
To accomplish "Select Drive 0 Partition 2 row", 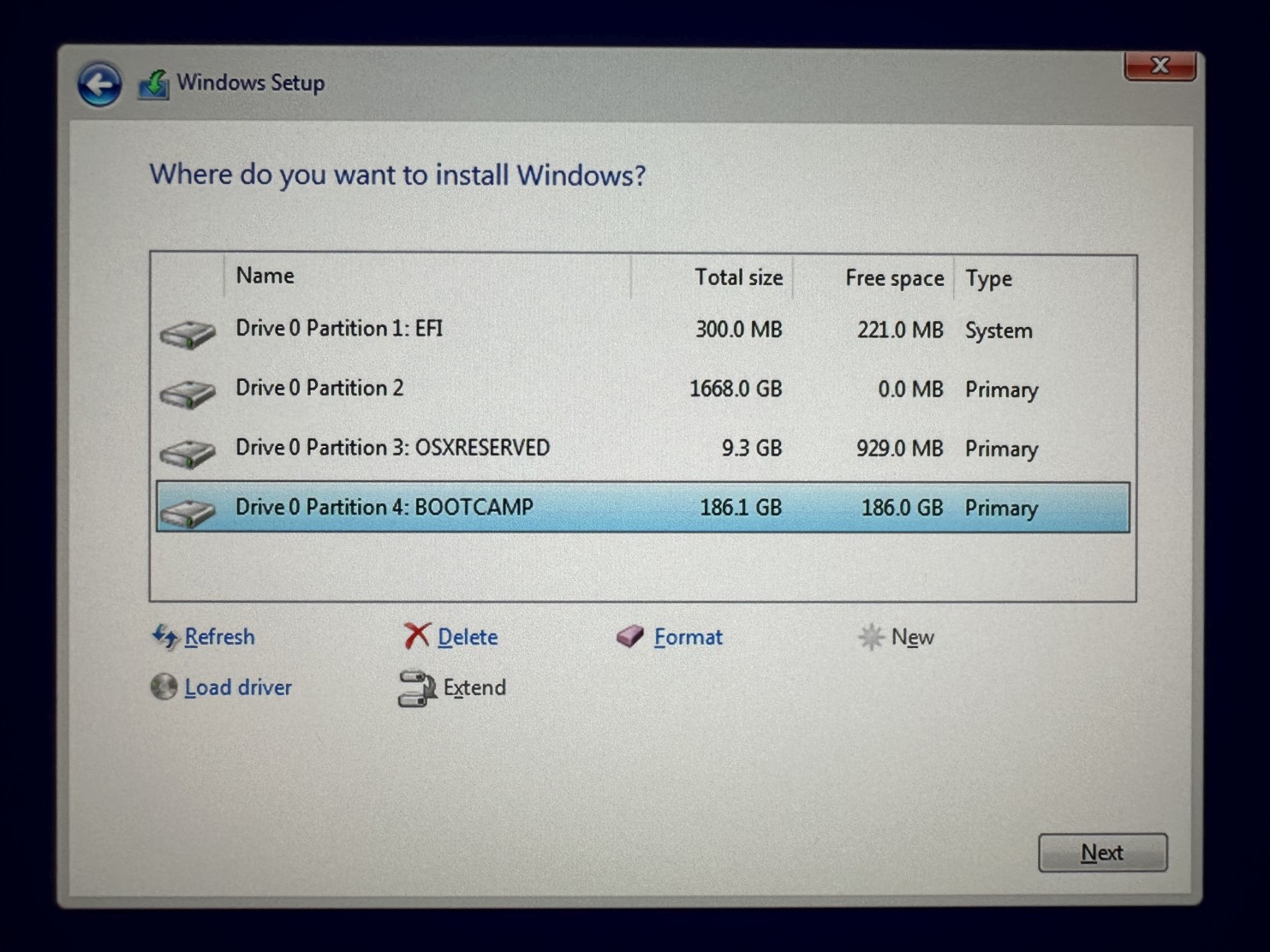I will (643, 389).
